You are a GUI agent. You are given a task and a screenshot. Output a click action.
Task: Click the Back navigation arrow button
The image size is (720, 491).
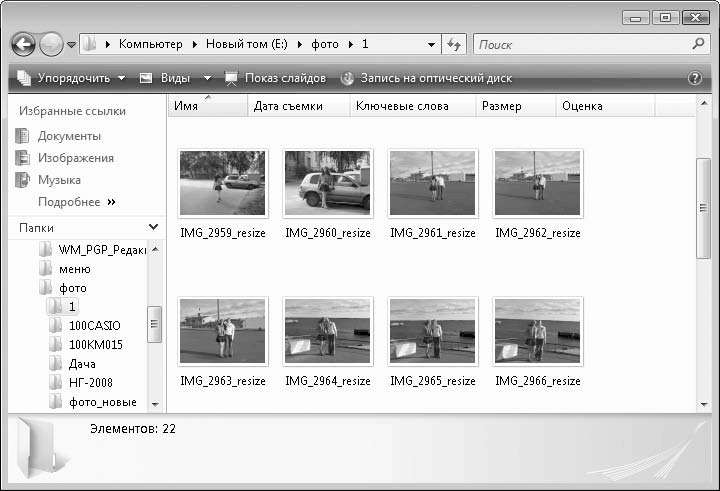24,45
